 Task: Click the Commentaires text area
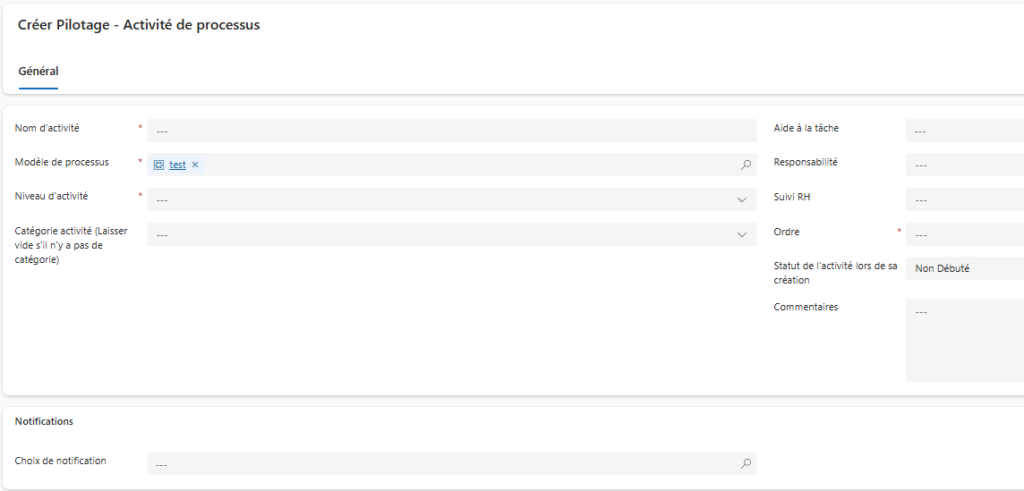[x=964, y=339]
